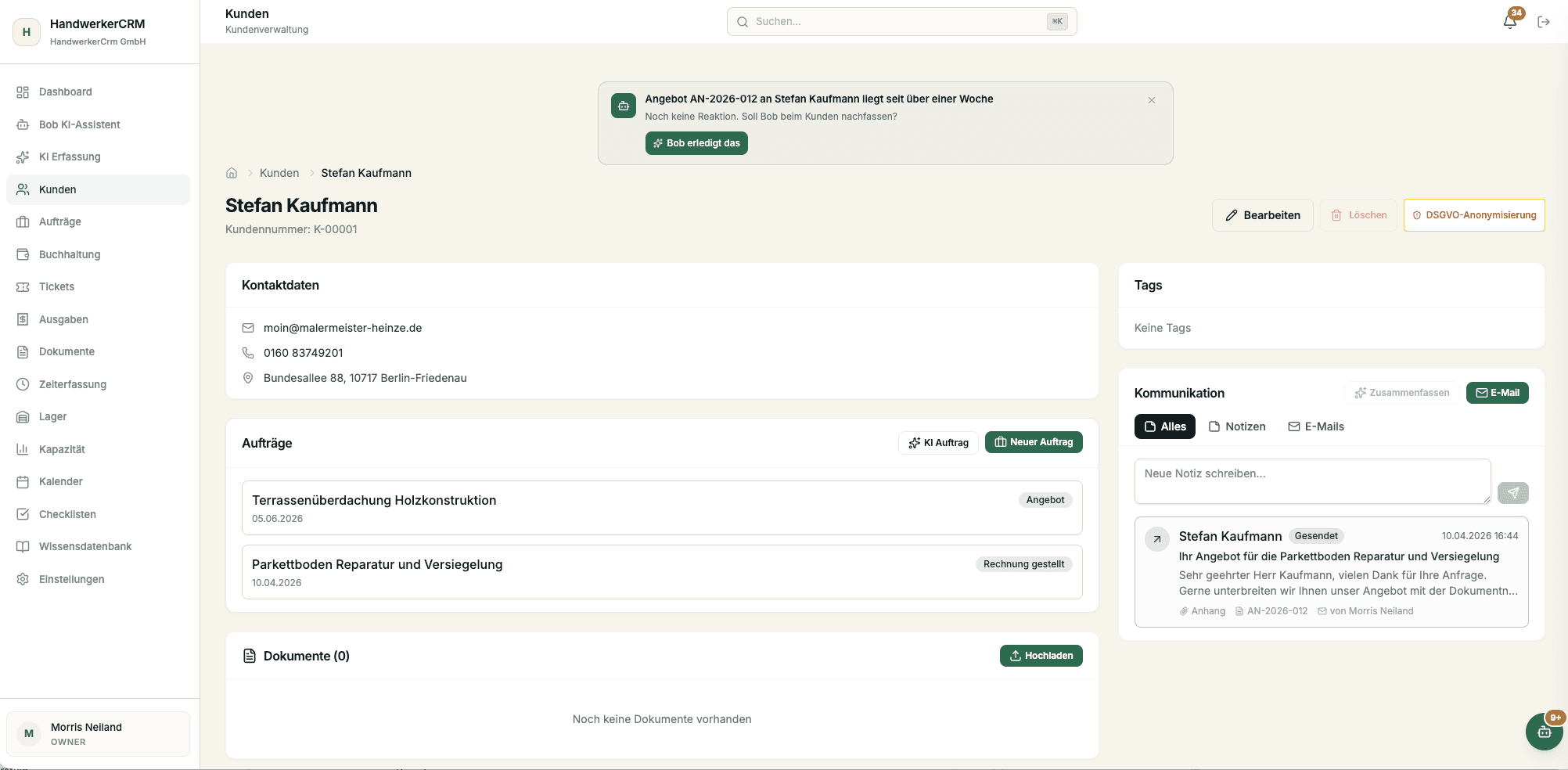This screenshot has width=1568, height=770.
Task: Click the home icon in breadcrumb
Action: tap(232, 173)
